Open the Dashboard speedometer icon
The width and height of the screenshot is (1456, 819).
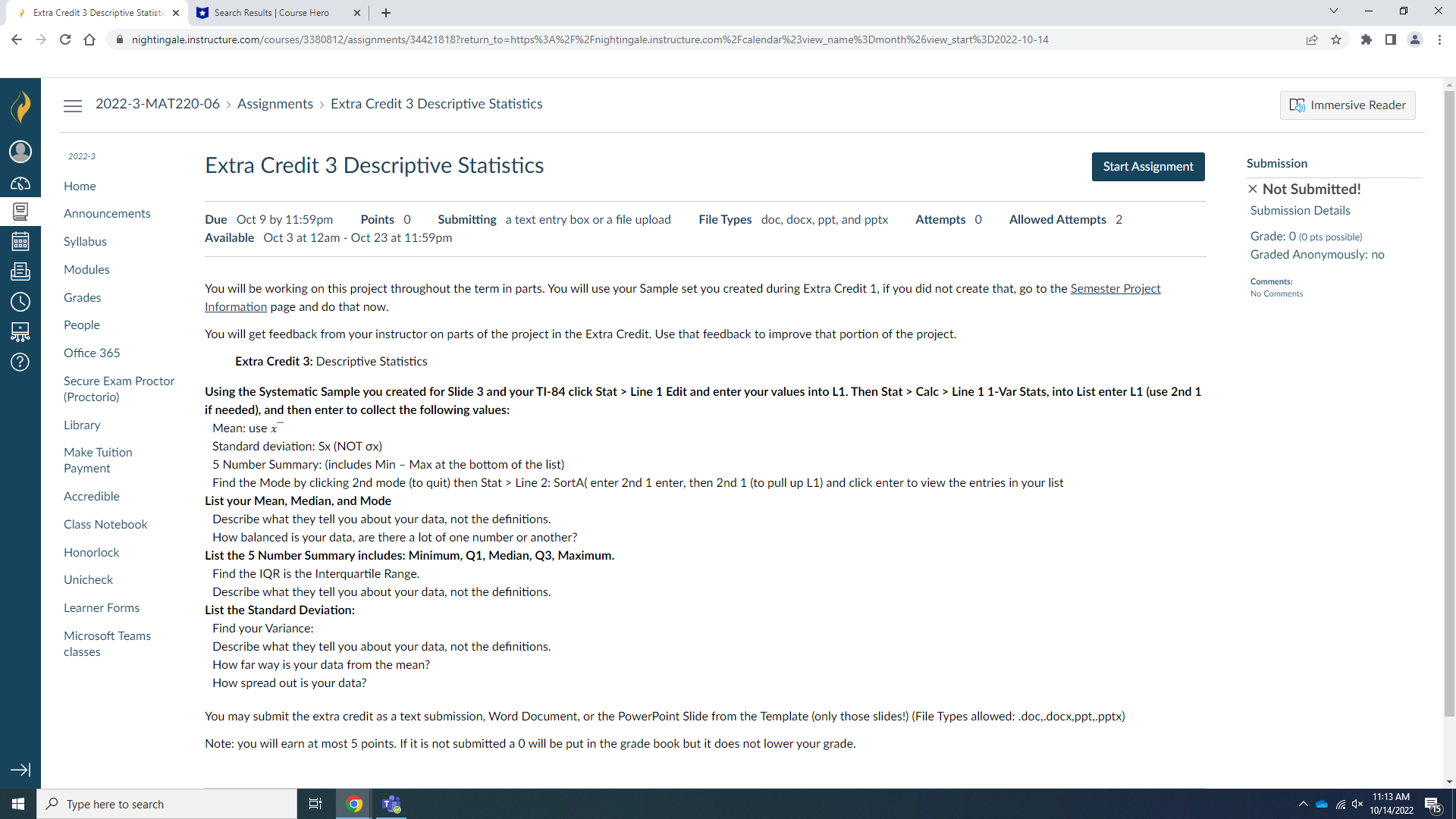point(20,184)
